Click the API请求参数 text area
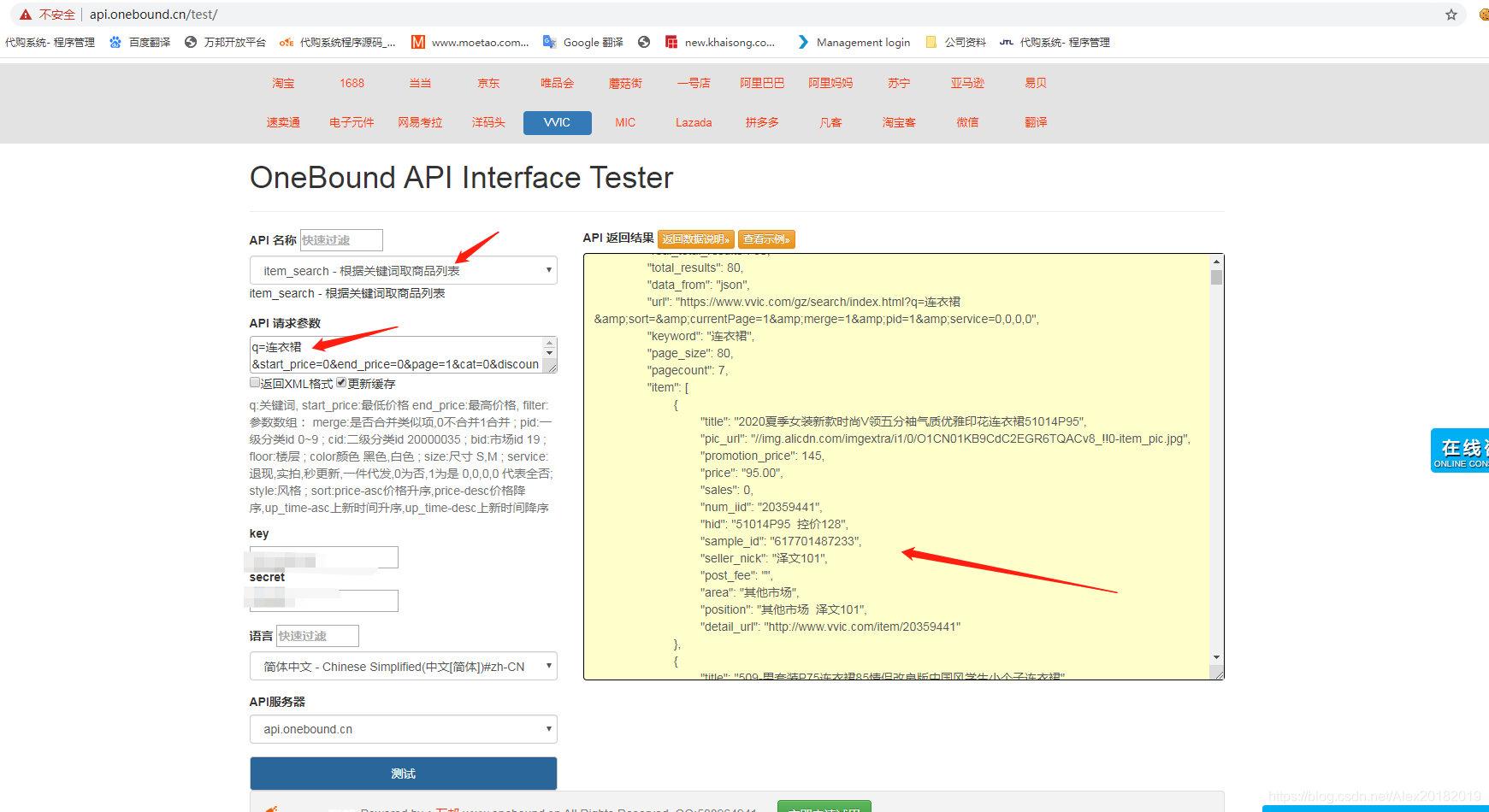1489x812 pixels. (x=397, y=355)
